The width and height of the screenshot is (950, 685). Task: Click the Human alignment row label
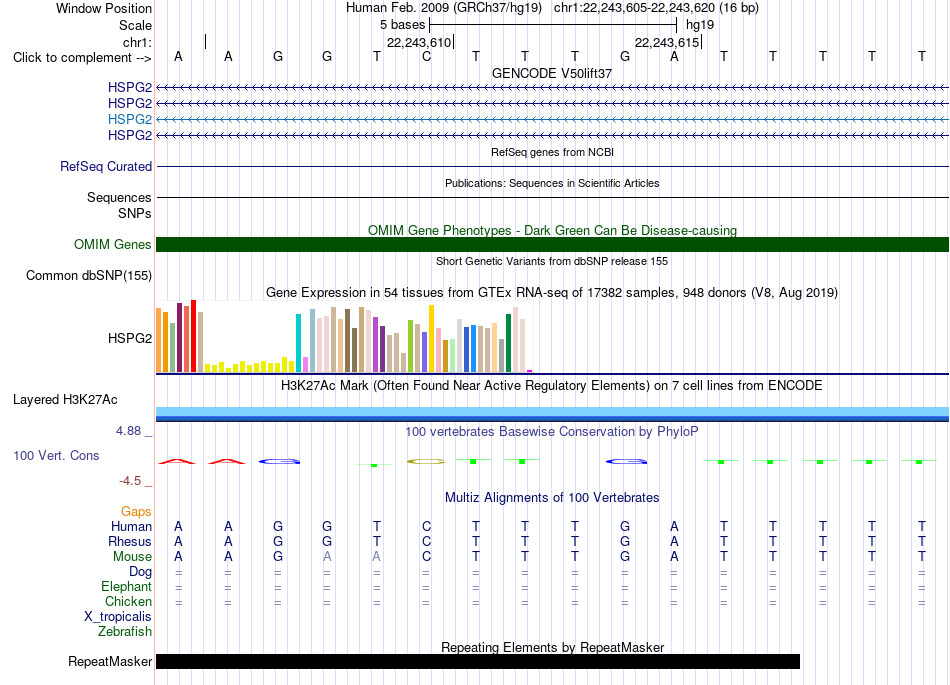pyautogui.click(x=131, y=526)
